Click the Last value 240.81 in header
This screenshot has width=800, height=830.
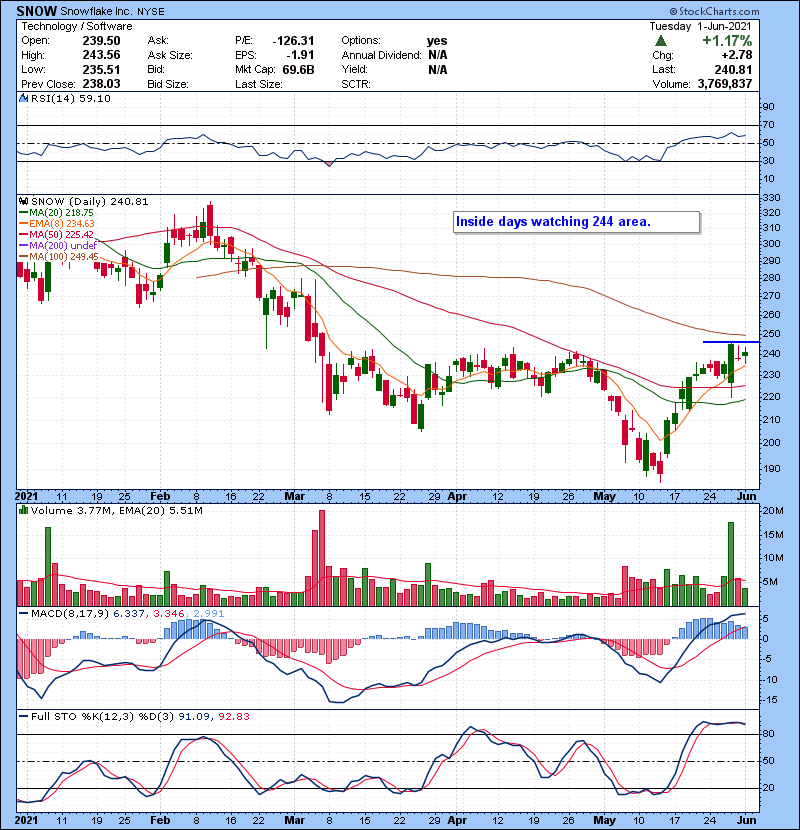[733, 69]
